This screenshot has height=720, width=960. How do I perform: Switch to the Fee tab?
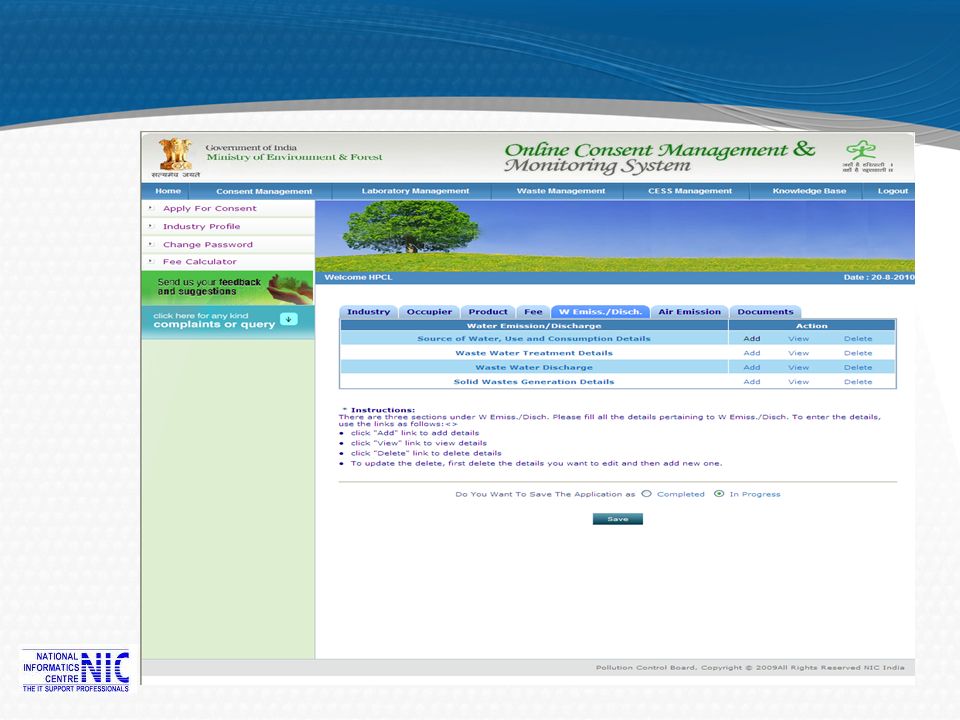click(x=533, y=312)
